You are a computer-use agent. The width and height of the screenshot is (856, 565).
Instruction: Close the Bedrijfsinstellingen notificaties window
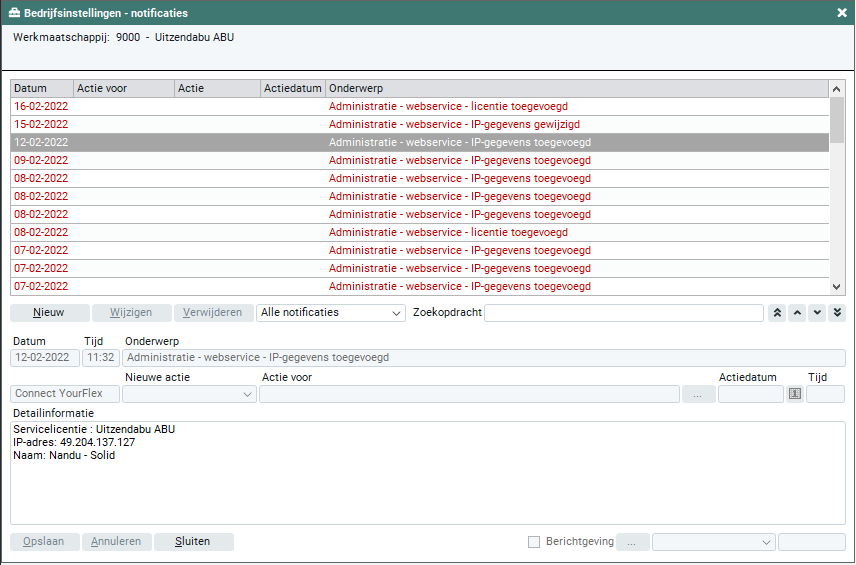(x=841, y=13)
